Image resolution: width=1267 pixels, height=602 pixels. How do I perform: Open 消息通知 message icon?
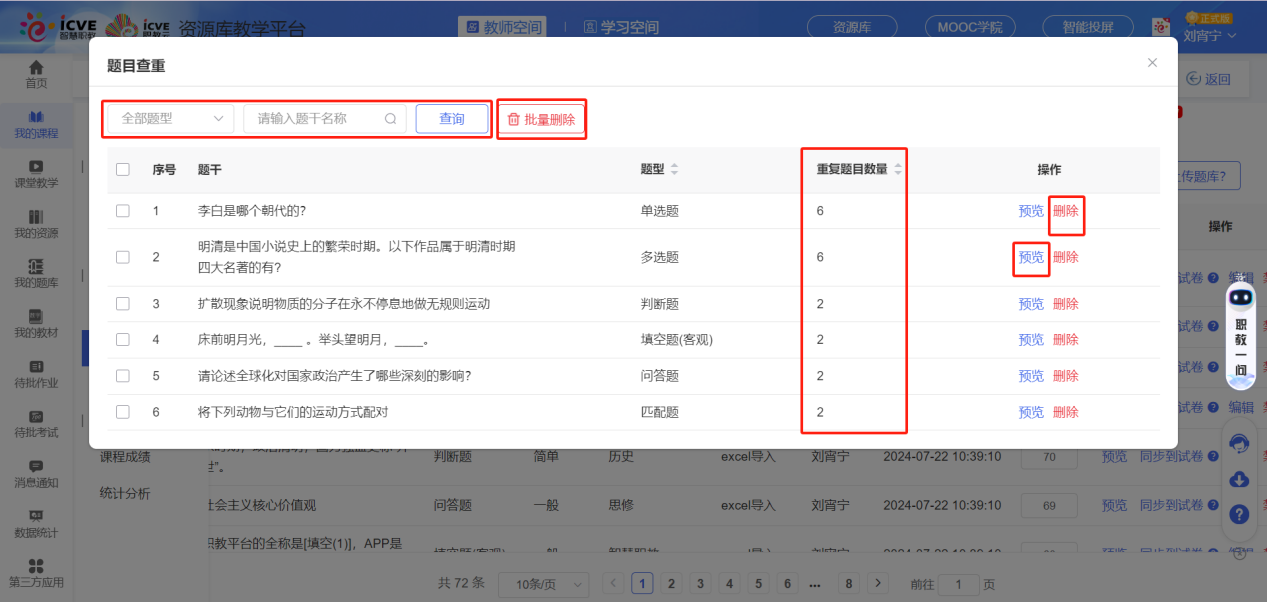[x=36, y=466]
